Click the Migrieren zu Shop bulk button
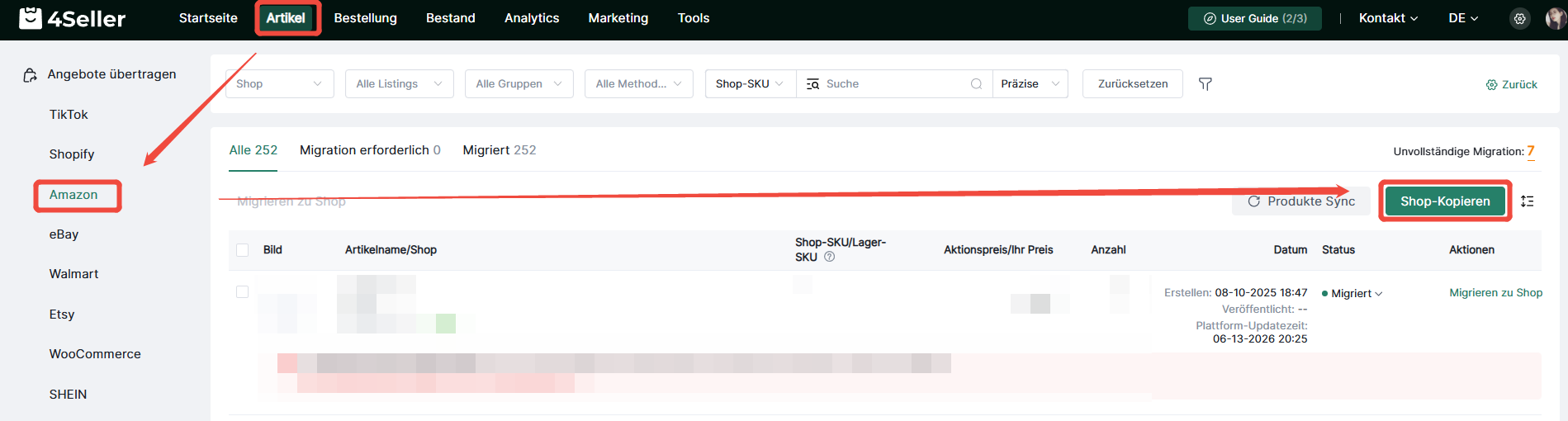 (291, 201)
